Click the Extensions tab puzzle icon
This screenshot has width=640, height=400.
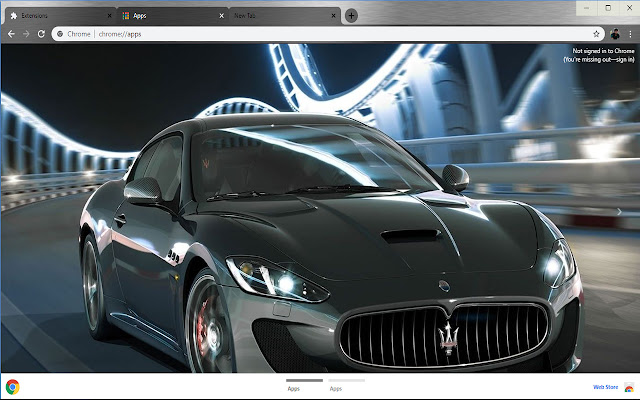click(14, 16)
